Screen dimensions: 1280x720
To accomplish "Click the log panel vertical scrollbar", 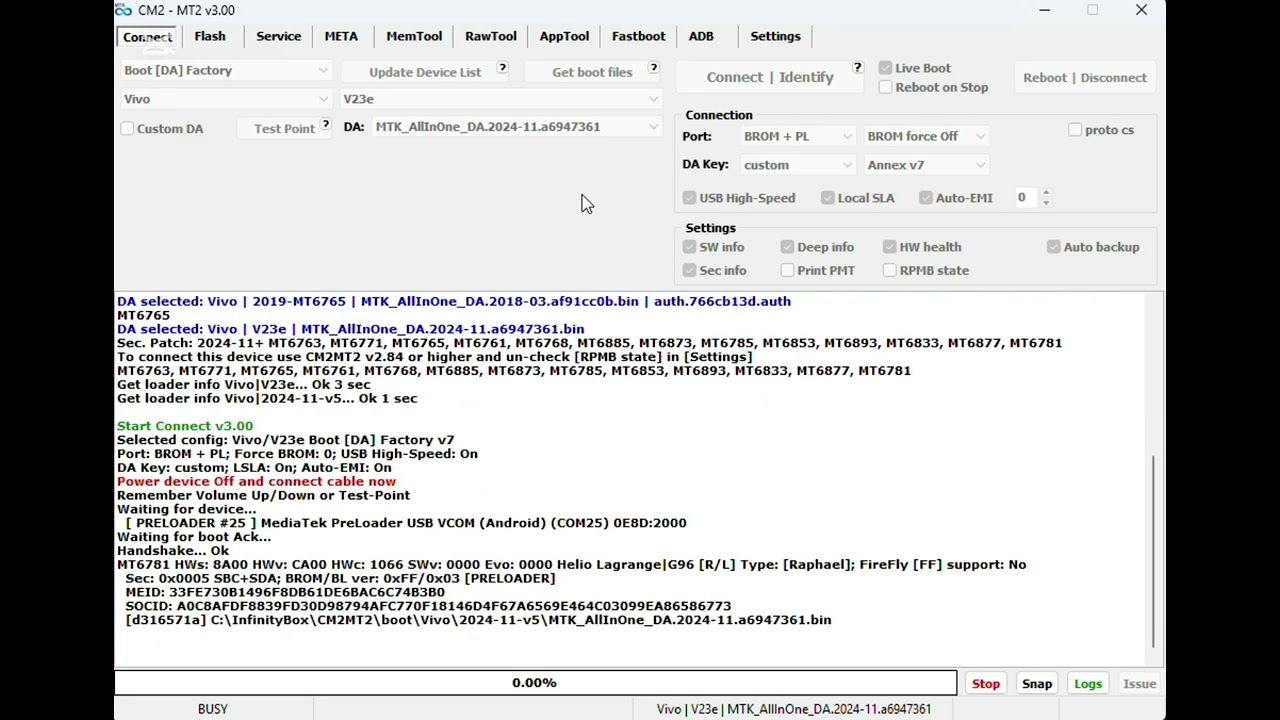I will click(x=1154, y=551).
